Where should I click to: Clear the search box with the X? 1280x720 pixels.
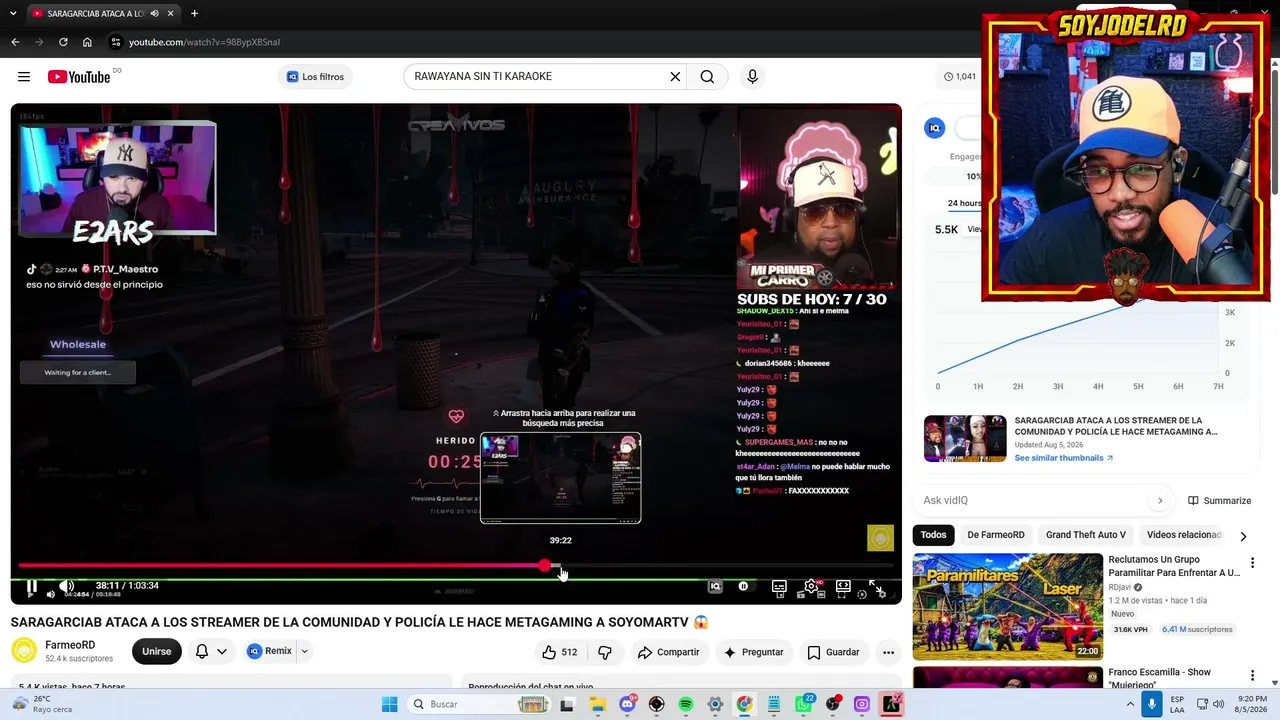tap(675, 77)
